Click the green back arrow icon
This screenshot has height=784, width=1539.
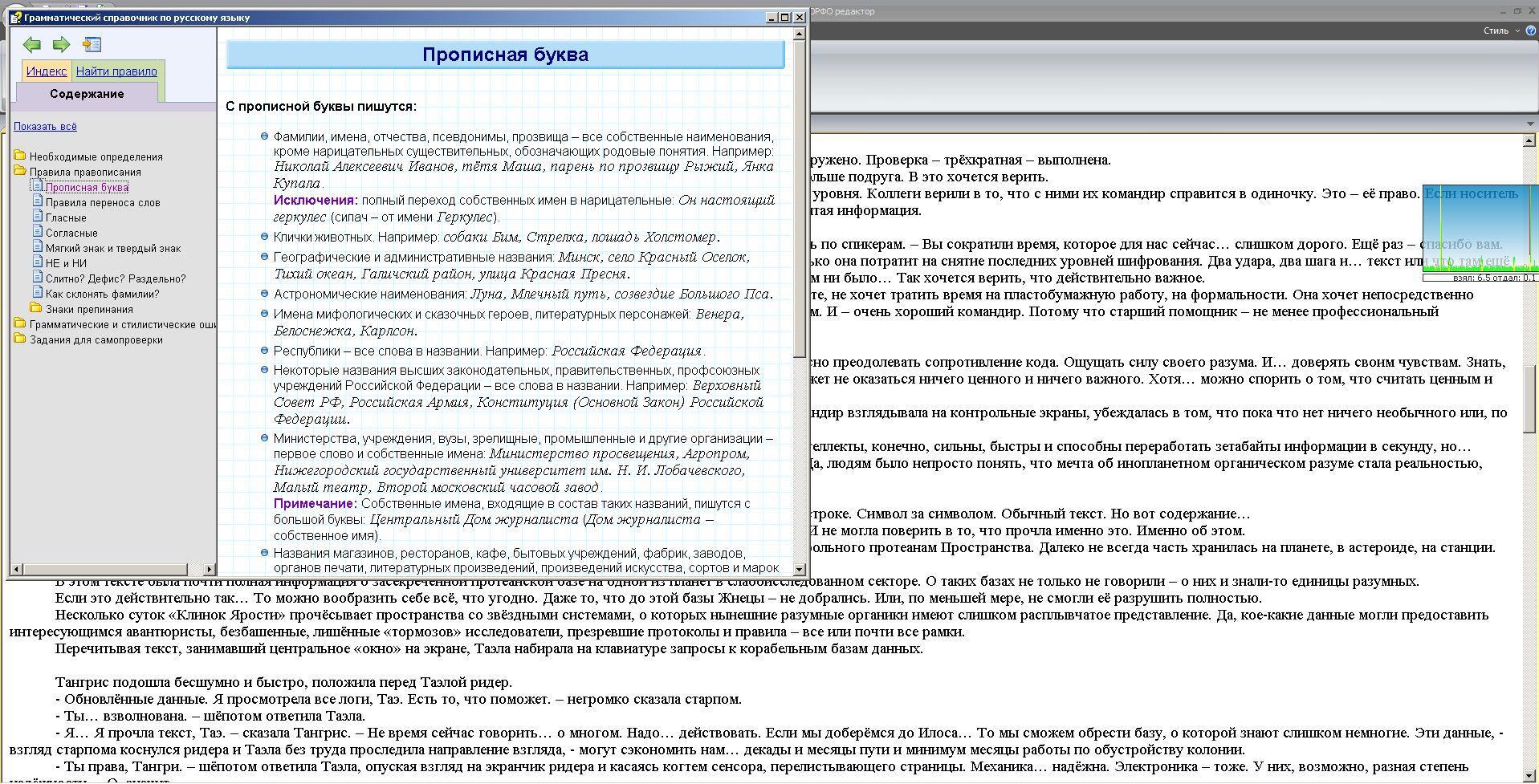[32, 45]
